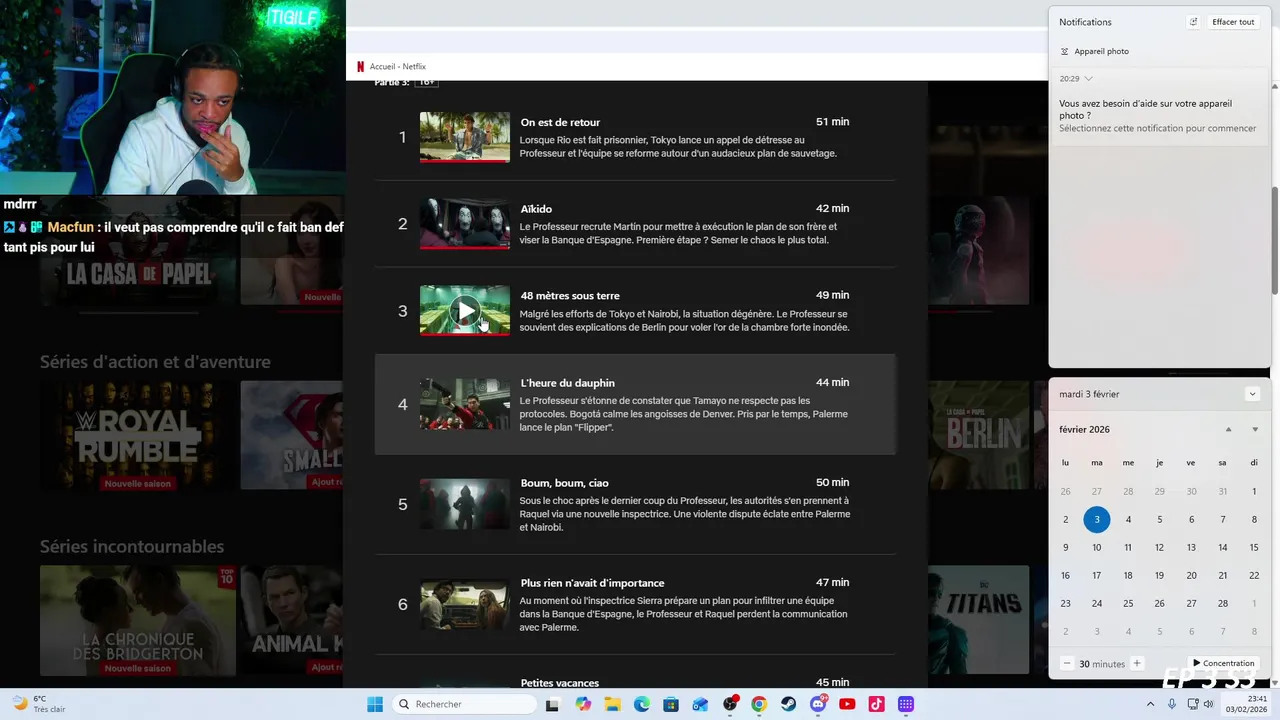The image size is (1280, 720).
Task: Click the 'février 2026' month header
Action: click(1084, 430)
